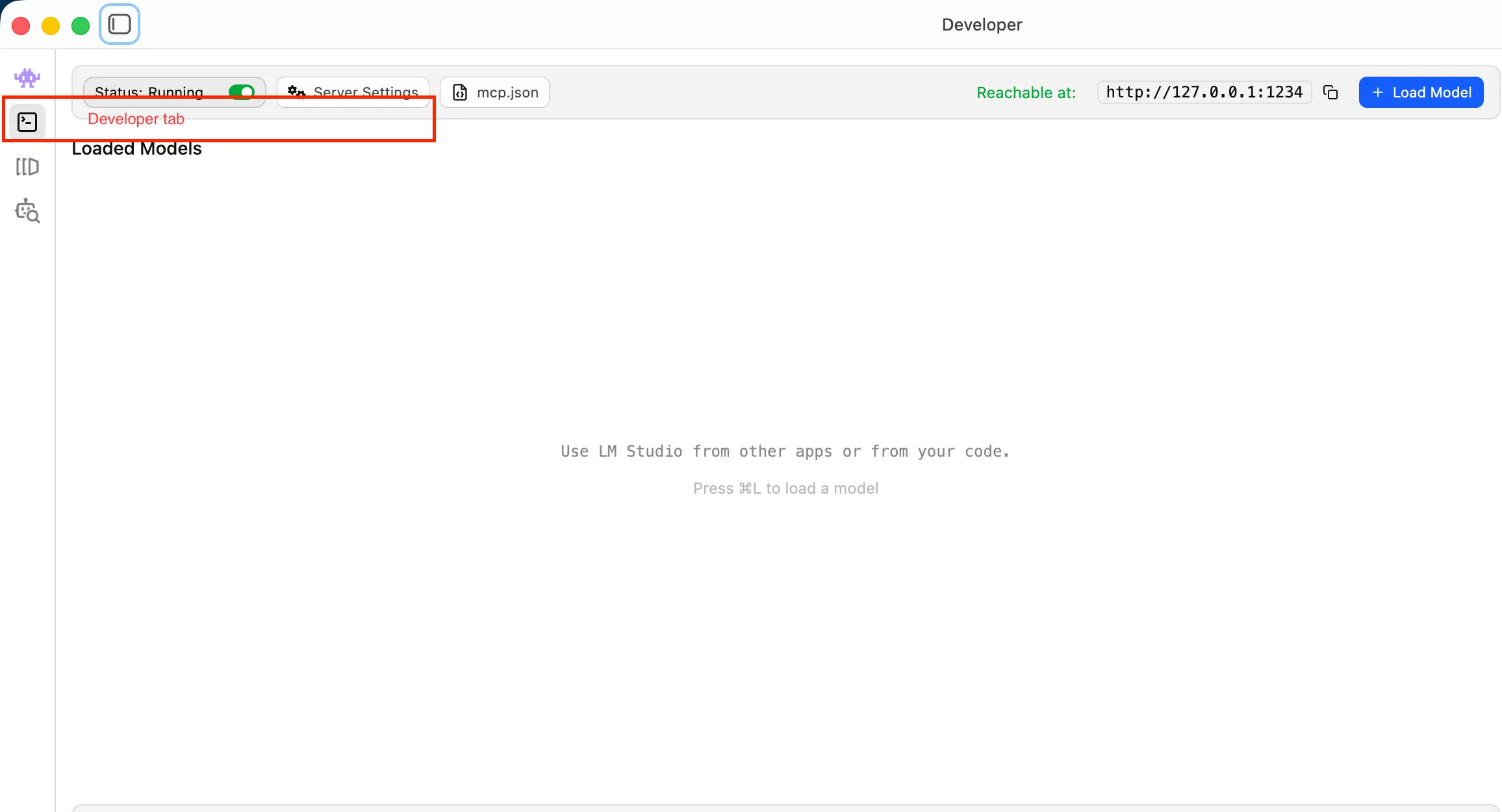Viewport: 1502px width, 812px height.
Task: Open the Chat tab robot icon
Action: point(27,78)
